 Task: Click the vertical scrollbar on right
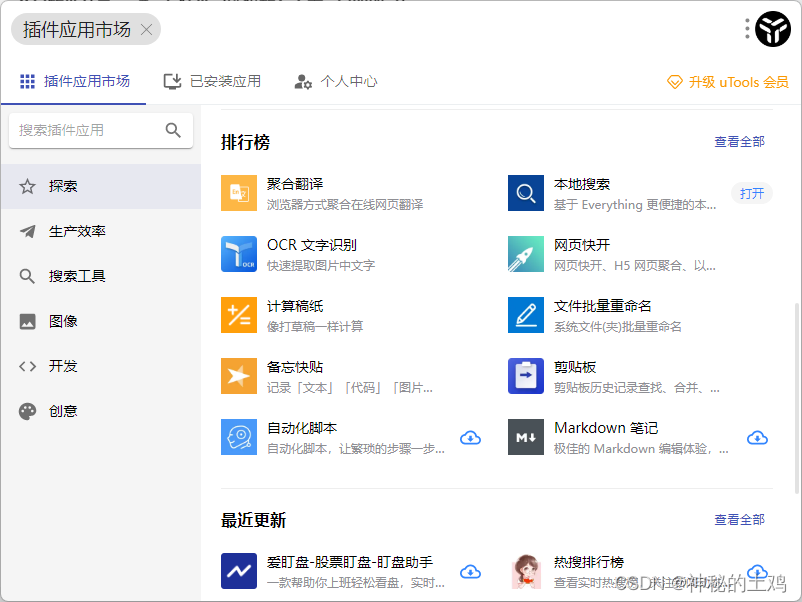pyautogui.click(x=796, y=398)
